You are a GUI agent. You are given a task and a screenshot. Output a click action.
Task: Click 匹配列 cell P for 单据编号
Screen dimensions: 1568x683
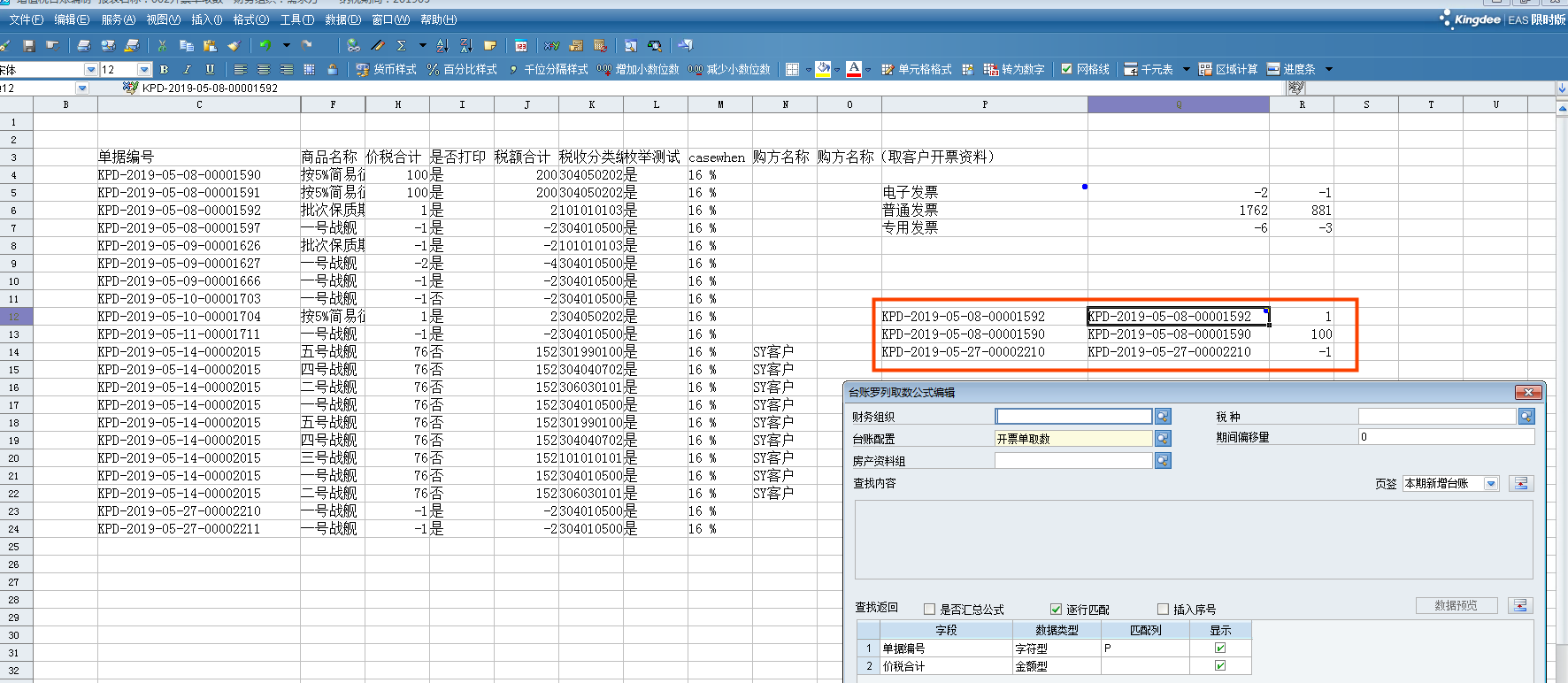[x=1145, y=648]
